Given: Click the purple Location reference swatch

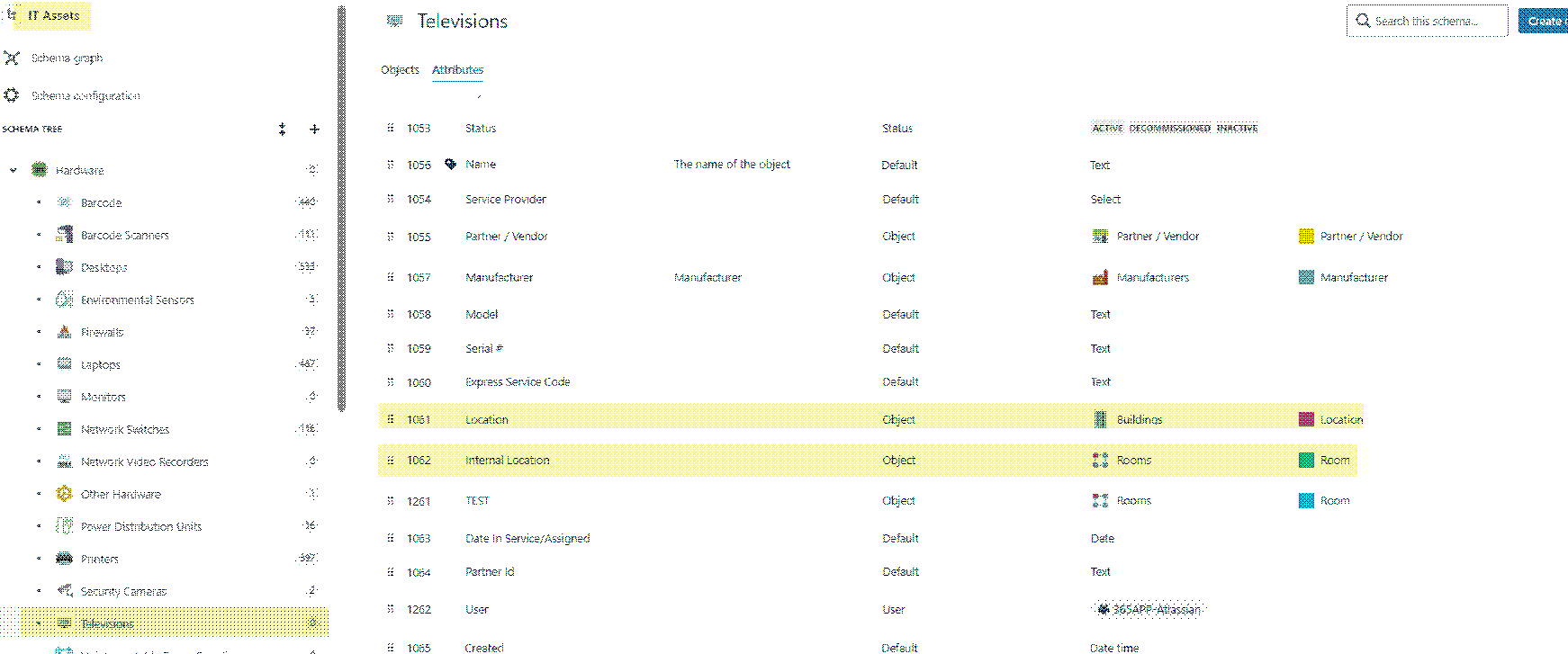Looking at the screenshot, I should point(1306,419).
